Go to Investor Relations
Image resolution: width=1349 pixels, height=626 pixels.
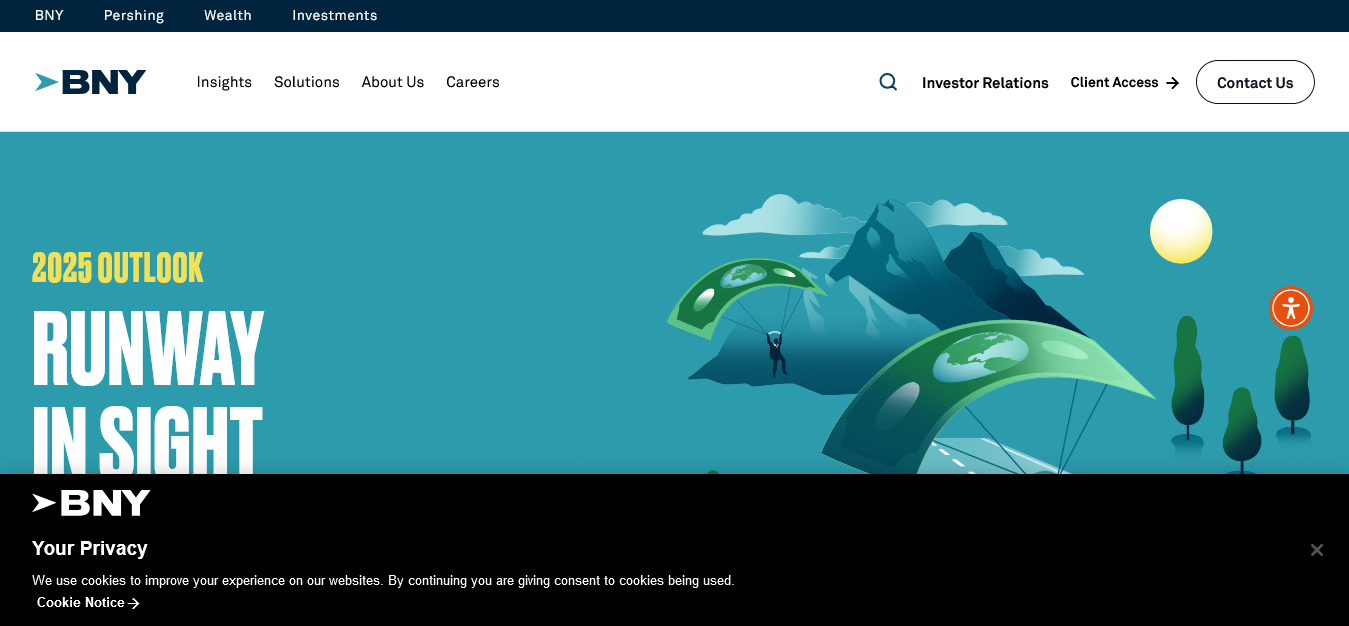(985, 83)
